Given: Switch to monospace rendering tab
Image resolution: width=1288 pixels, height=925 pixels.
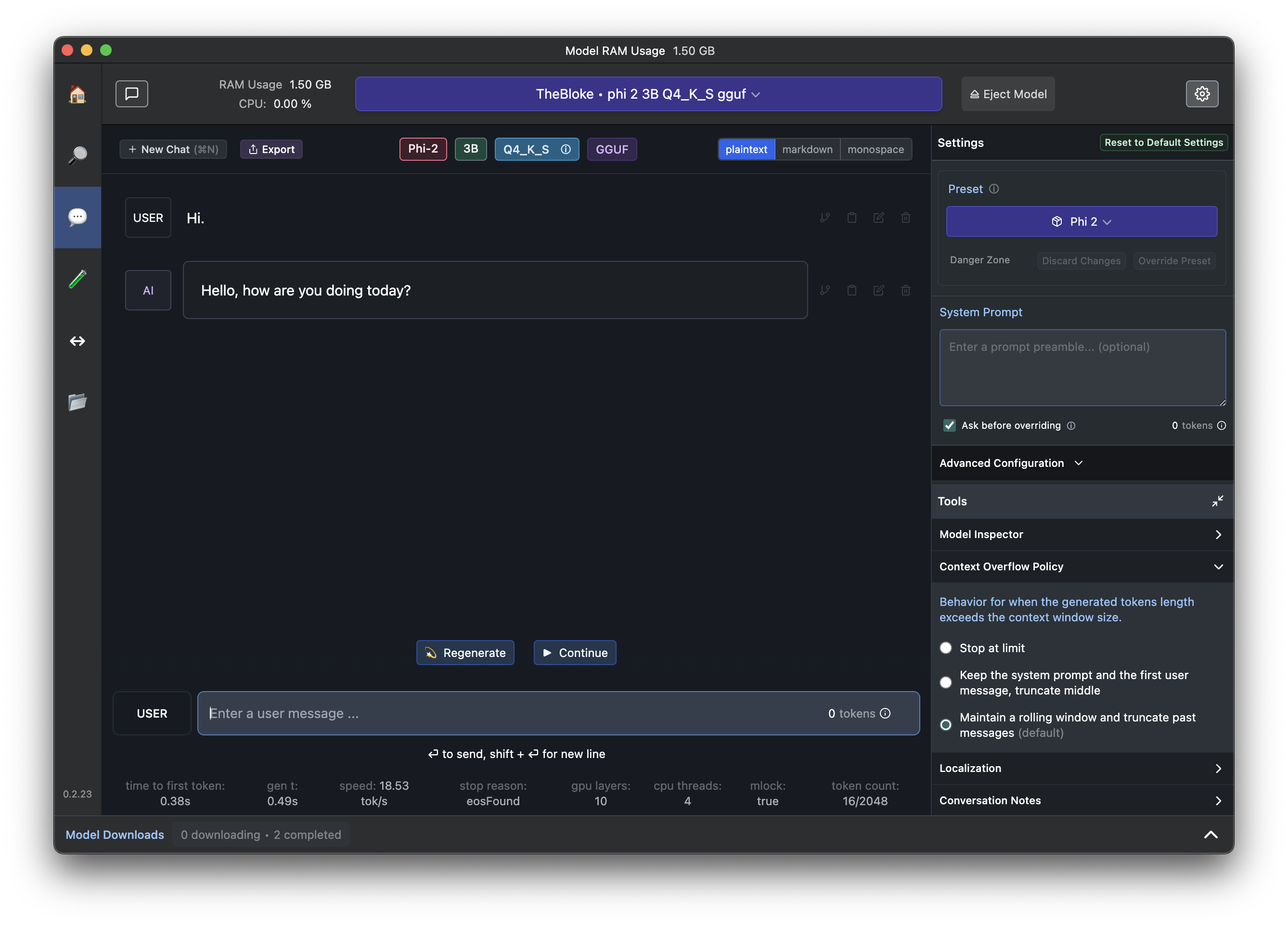Looking at the screenshot, I should pos(875,149).
